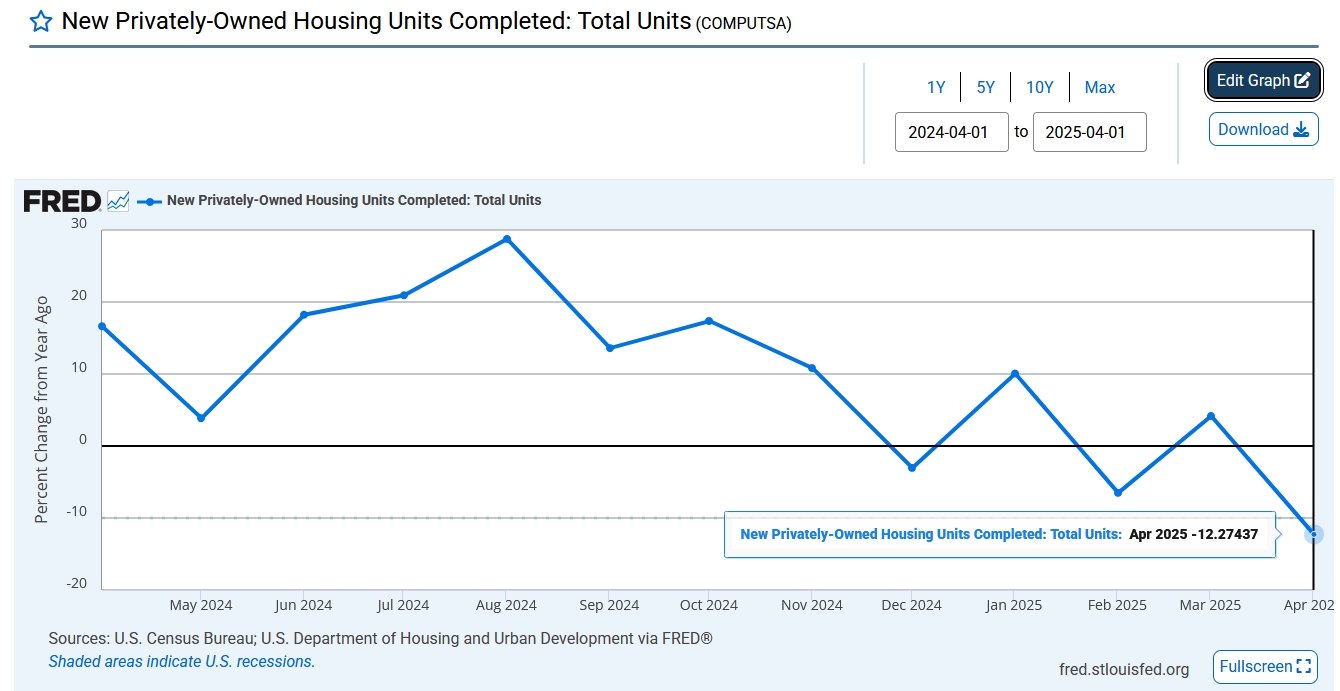Click the small line-chart icon beside FRED logo

[118, 201]
